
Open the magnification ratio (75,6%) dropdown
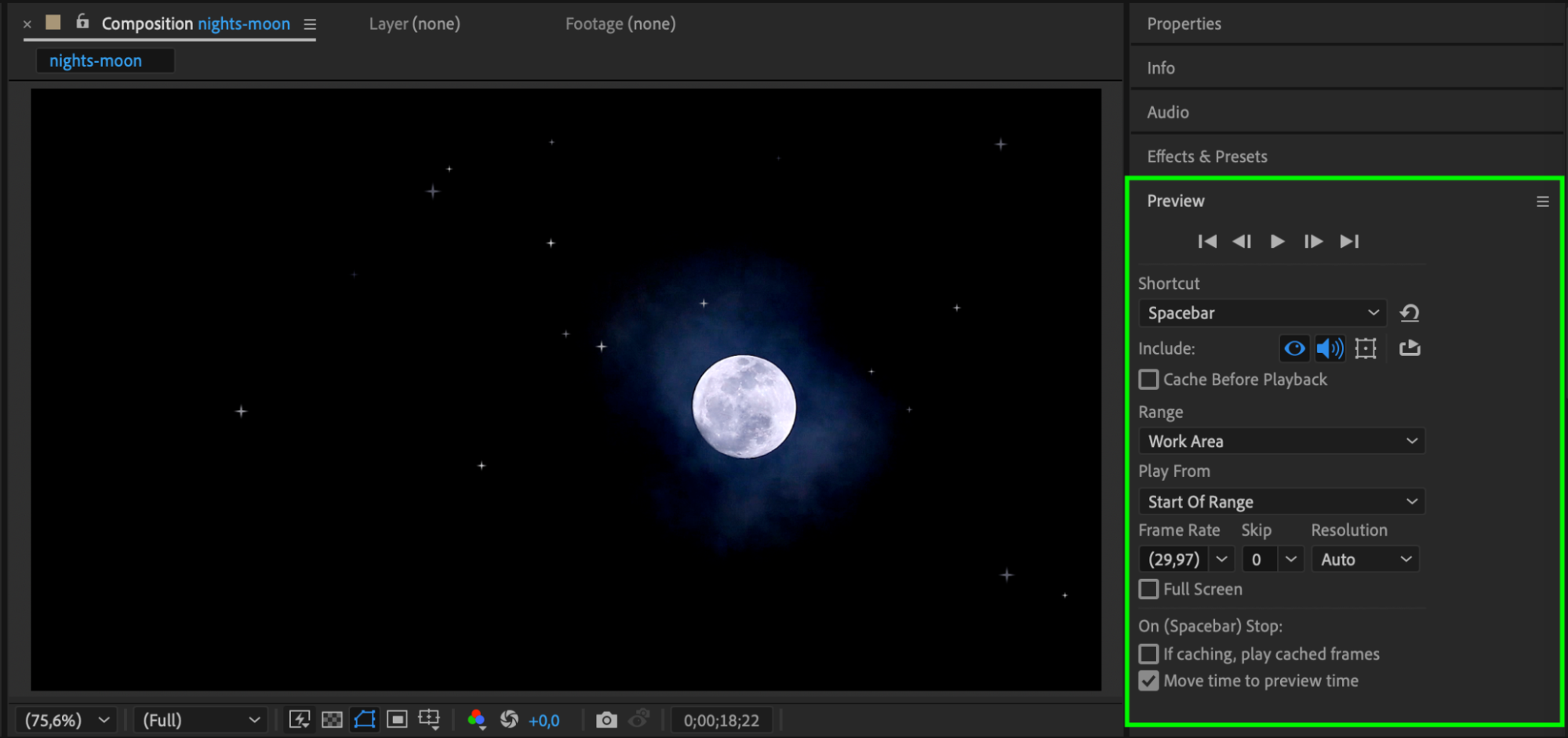point(67,720)
